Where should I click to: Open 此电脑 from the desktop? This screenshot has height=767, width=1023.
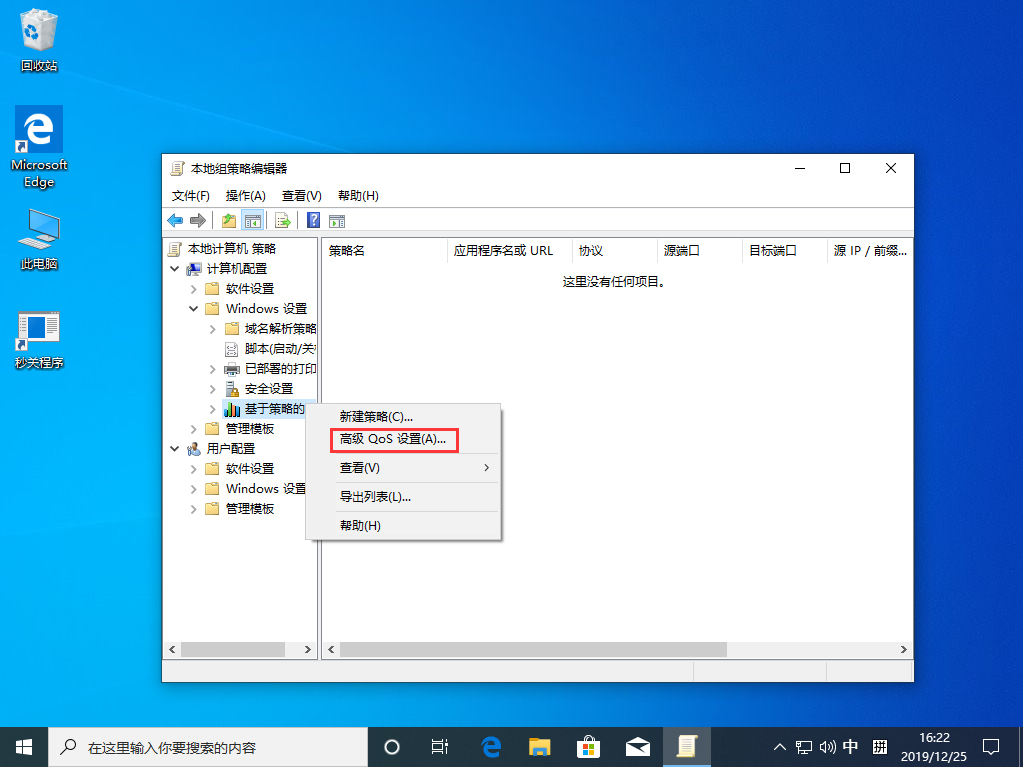click(x=38, y=228)
